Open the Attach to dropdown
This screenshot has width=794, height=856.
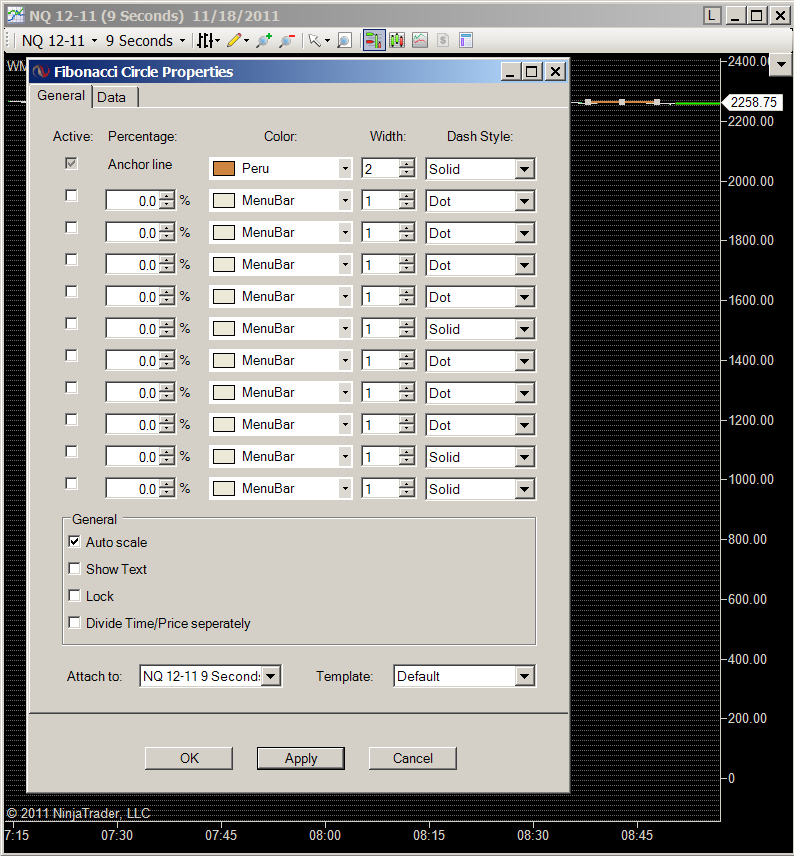click(271, 676)
